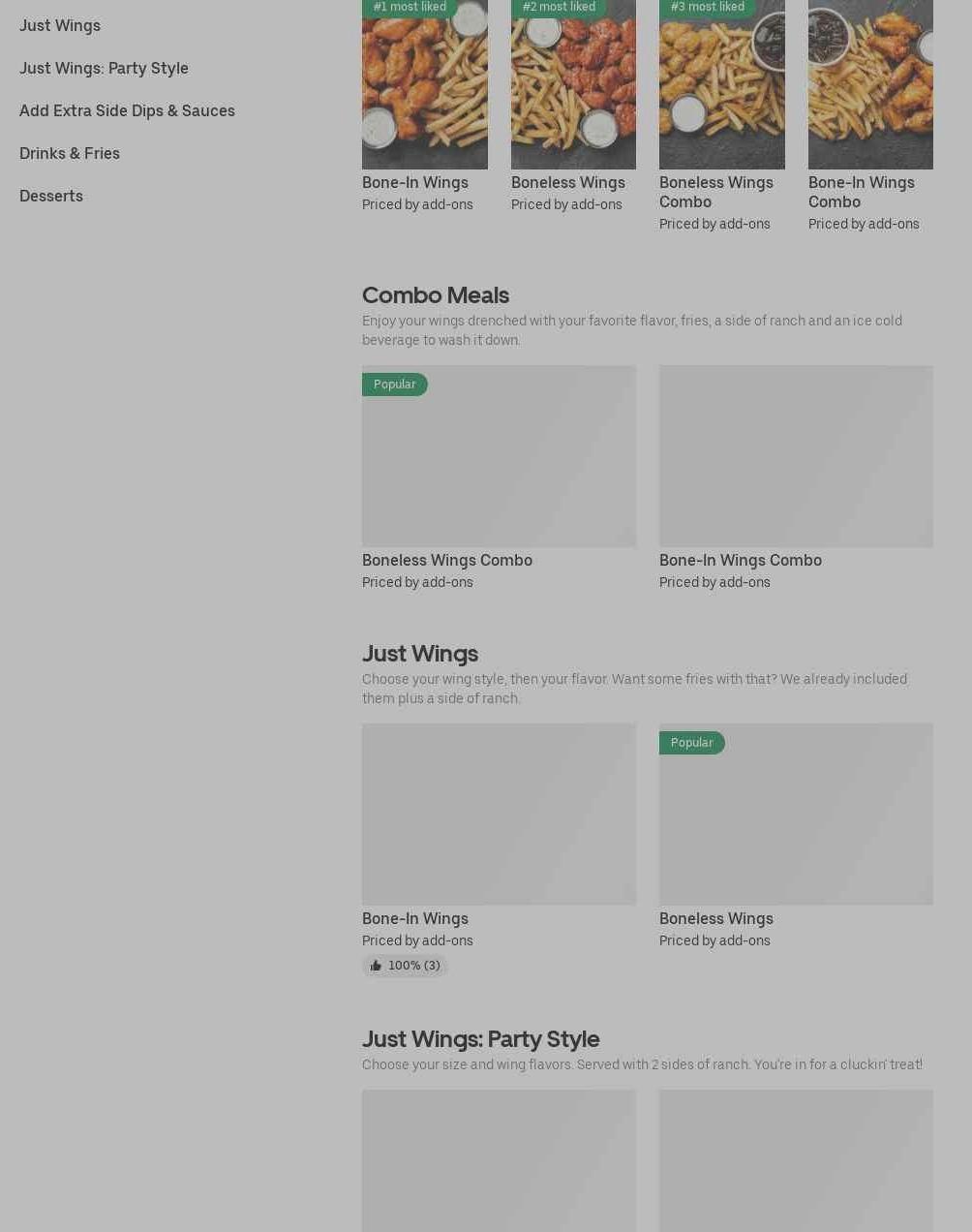This screenshot has height=1232, width=972.
Task: Open Just Wings in sidebar menu
Action: [60, 25]
